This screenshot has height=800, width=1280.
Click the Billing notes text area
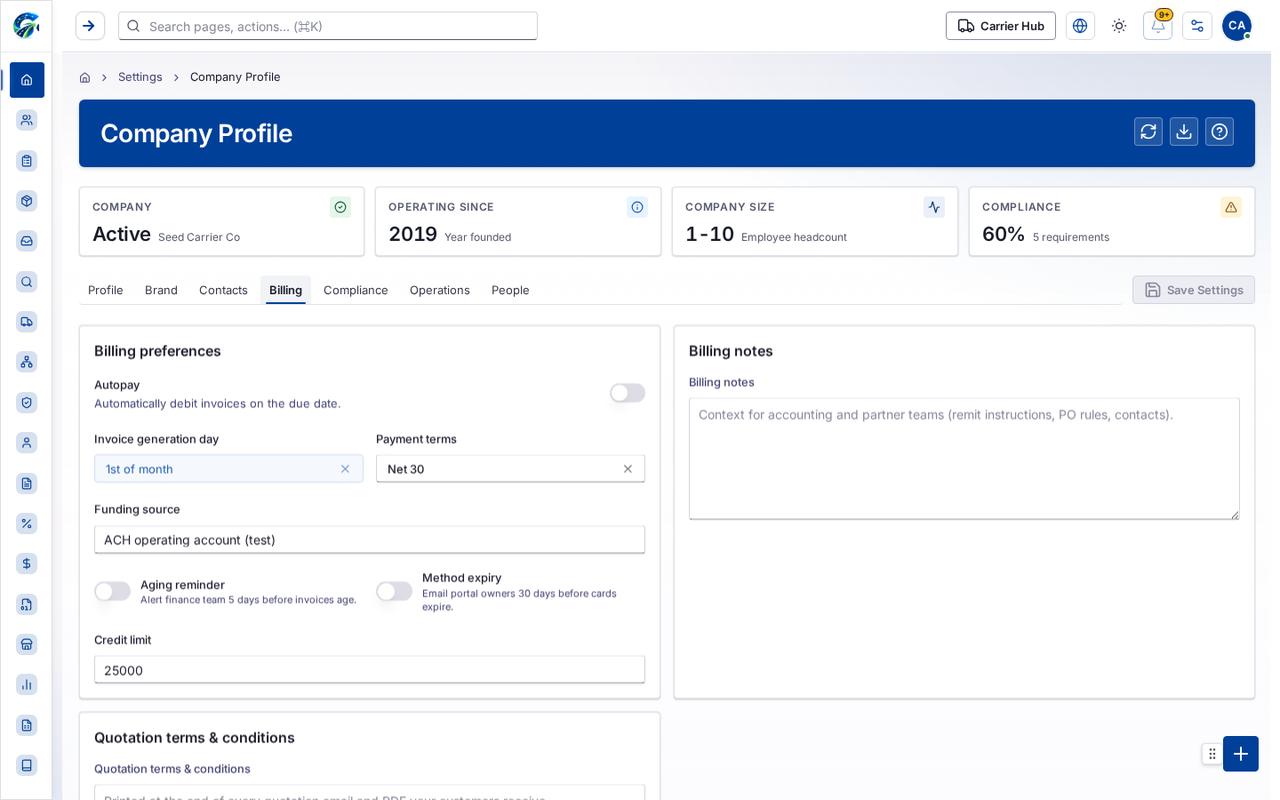pyautogui.click(x=964, y=459)
